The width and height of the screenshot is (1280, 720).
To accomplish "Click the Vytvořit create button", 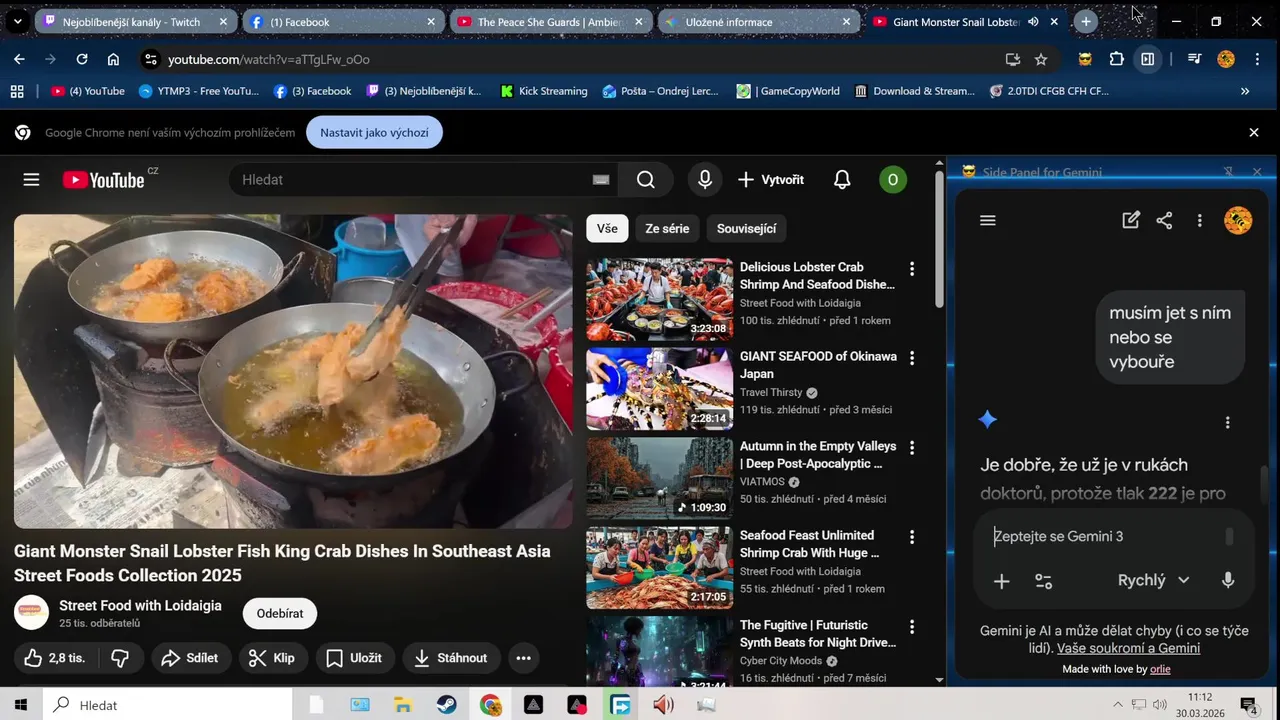I will [771, 180].
